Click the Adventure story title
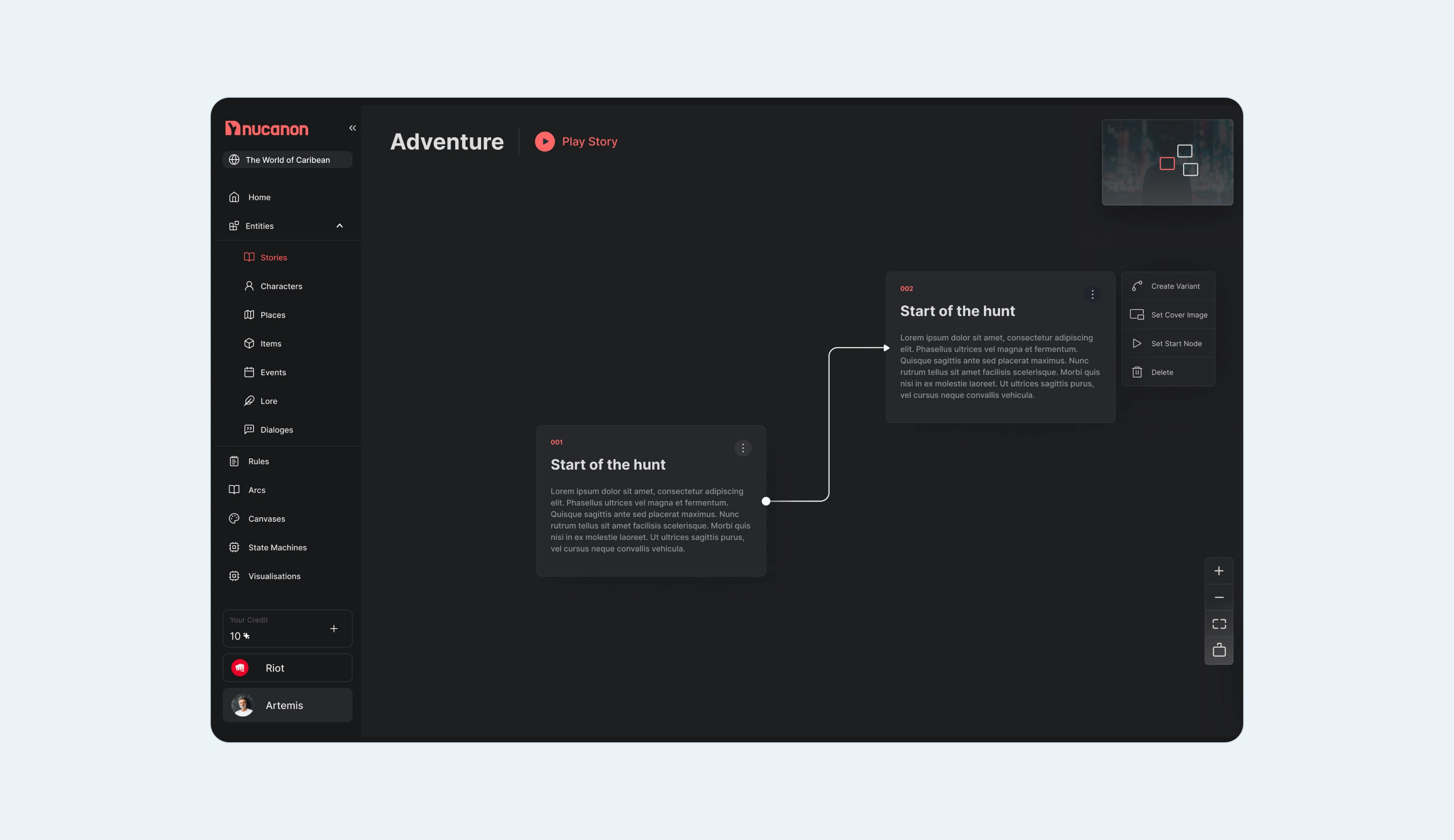 (x=447, y=142)
